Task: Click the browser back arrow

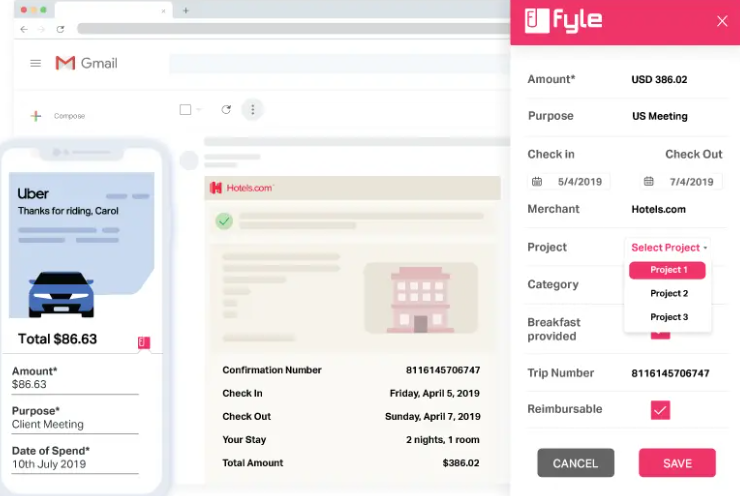Action: point(24,29)
